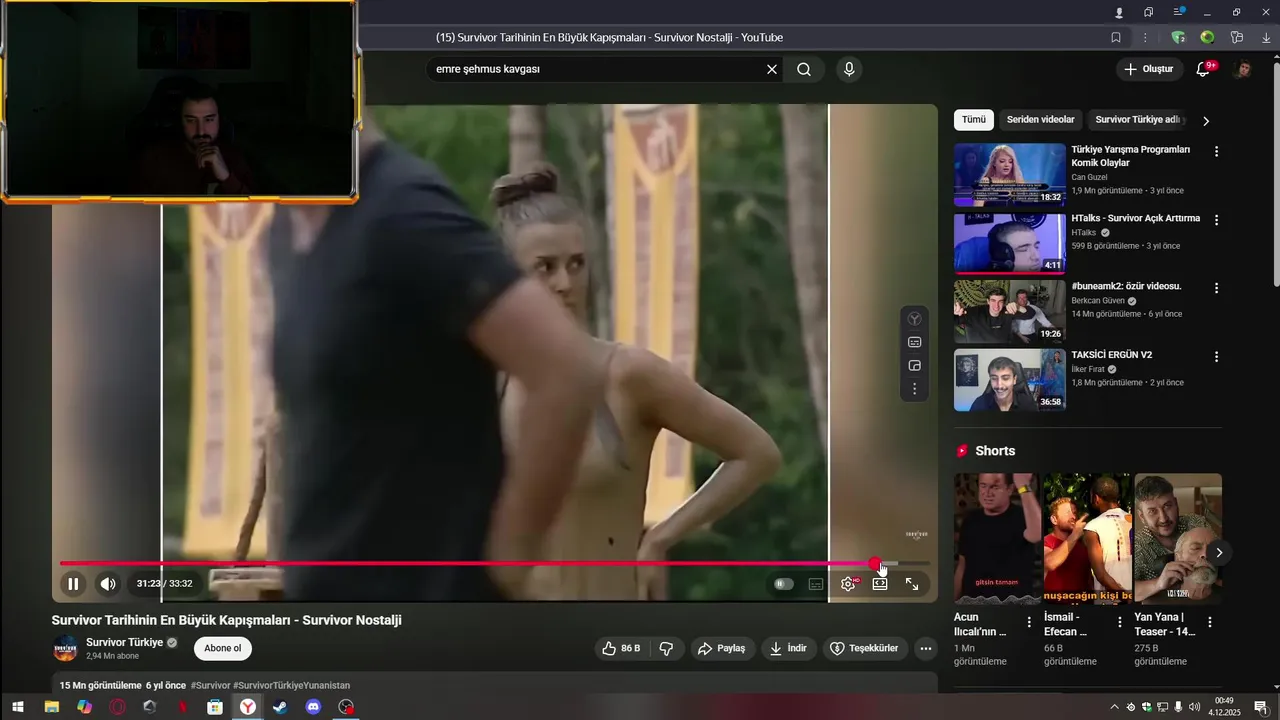This screenshot has width=1280, height=720.
Task: Open the Windows notification center
Action: pyautogui.click(x=1260, y=707)
